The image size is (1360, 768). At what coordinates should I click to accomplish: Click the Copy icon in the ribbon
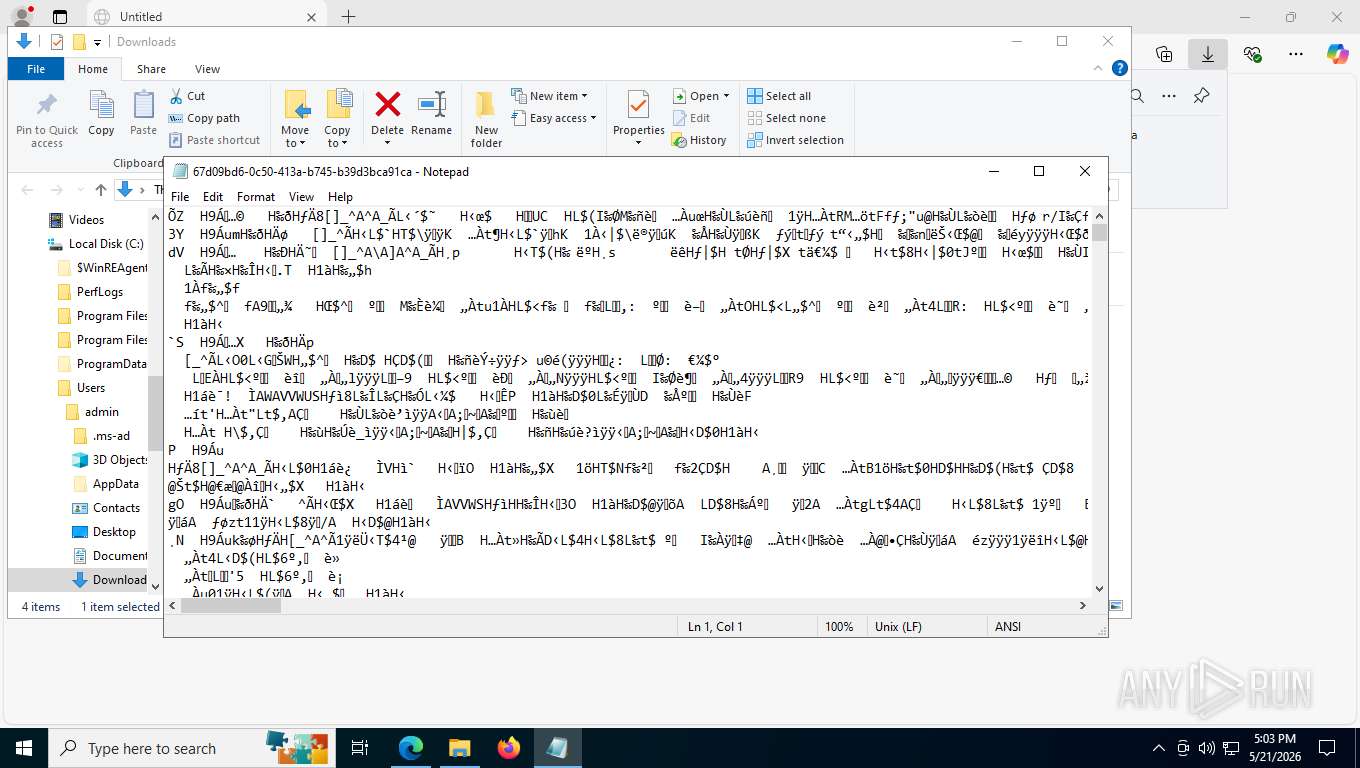click(101, 105)
